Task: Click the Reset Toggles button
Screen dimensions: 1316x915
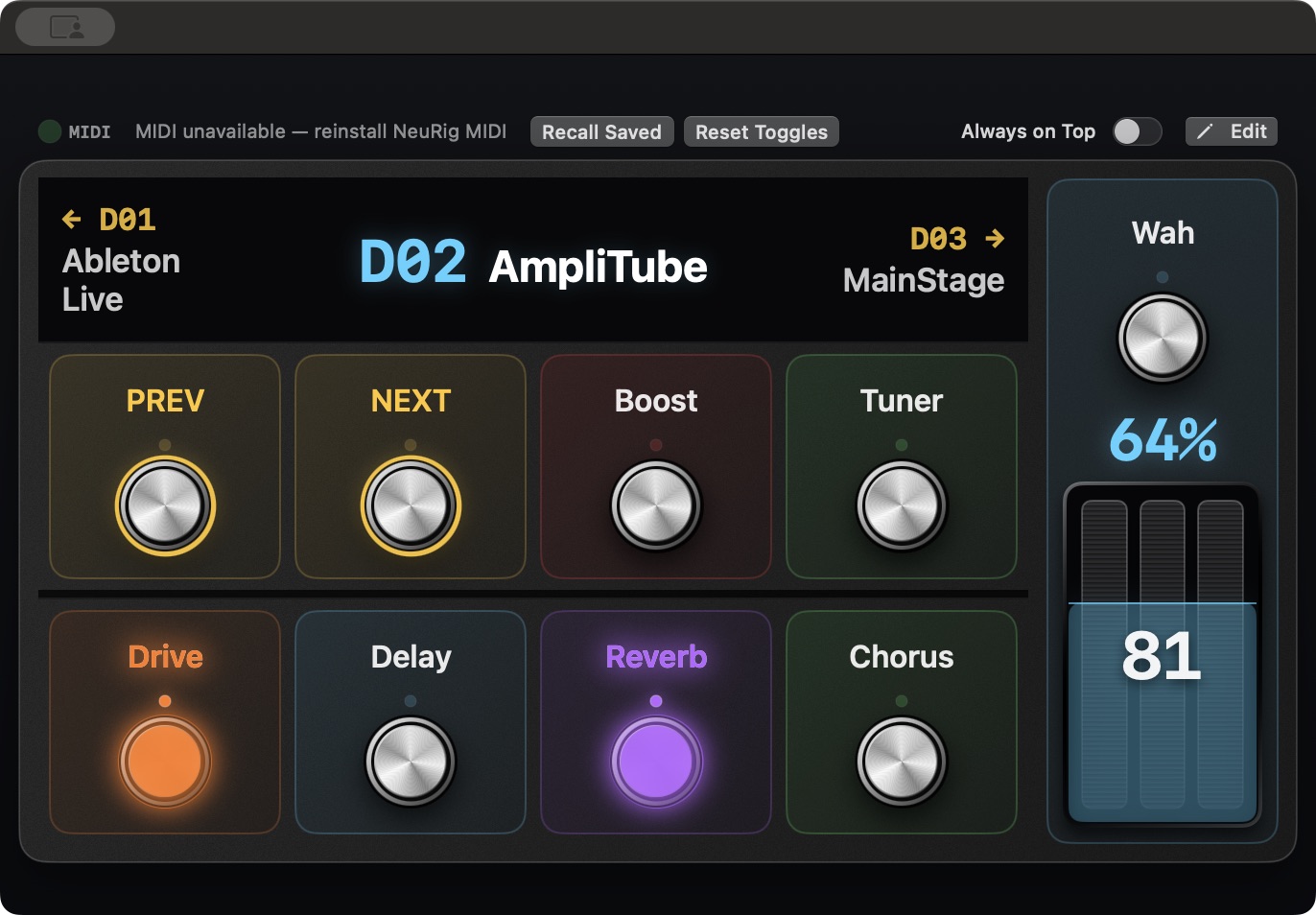Action: (762, 131)
